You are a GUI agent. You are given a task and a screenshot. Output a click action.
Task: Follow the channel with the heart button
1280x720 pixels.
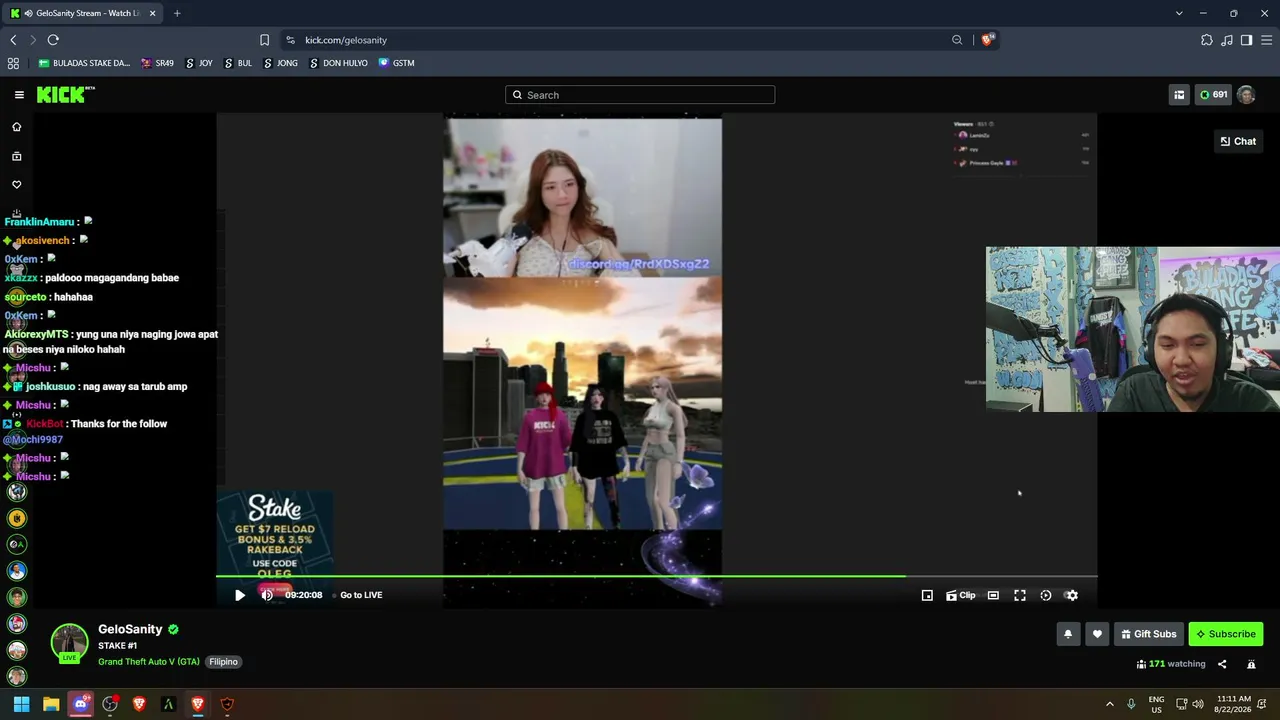click(x=1097, y=634)
